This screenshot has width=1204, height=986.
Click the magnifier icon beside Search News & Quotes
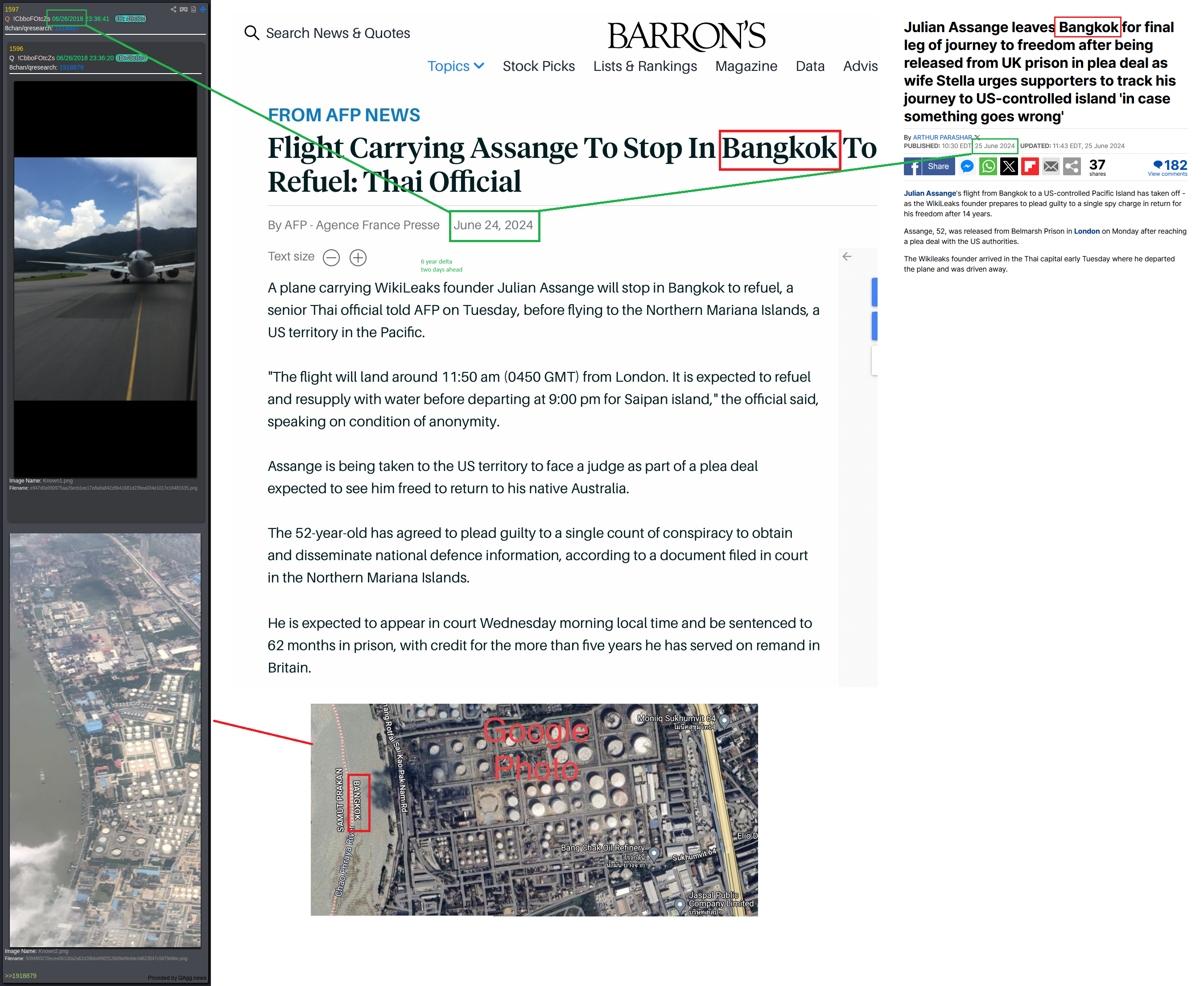point(252,33)
